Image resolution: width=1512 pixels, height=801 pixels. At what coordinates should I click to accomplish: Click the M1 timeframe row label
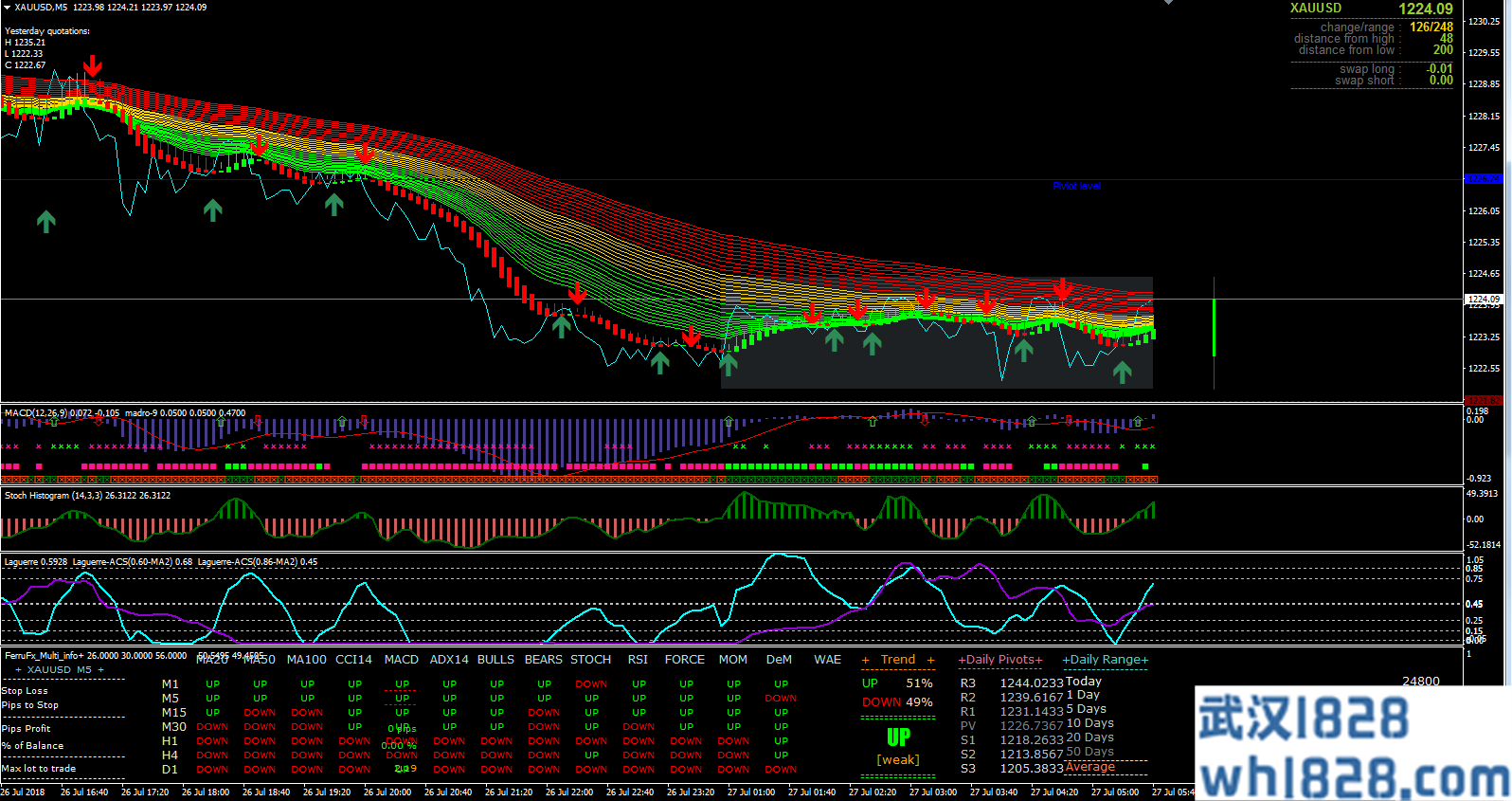pos(171,684)
